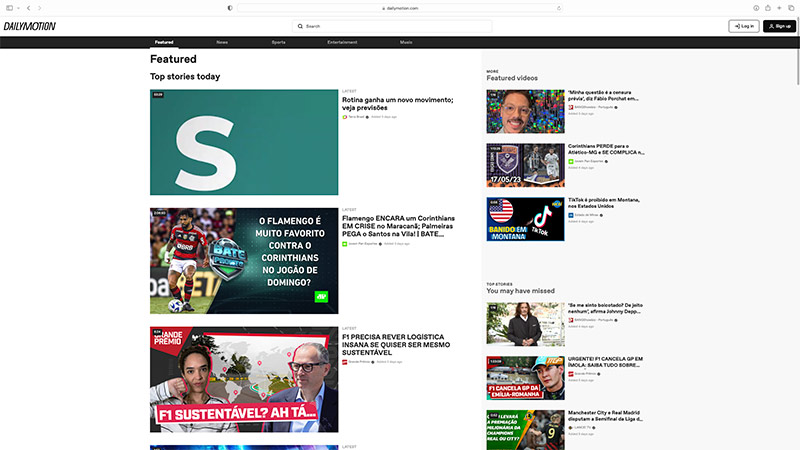Click the Safari share icon

768,8
